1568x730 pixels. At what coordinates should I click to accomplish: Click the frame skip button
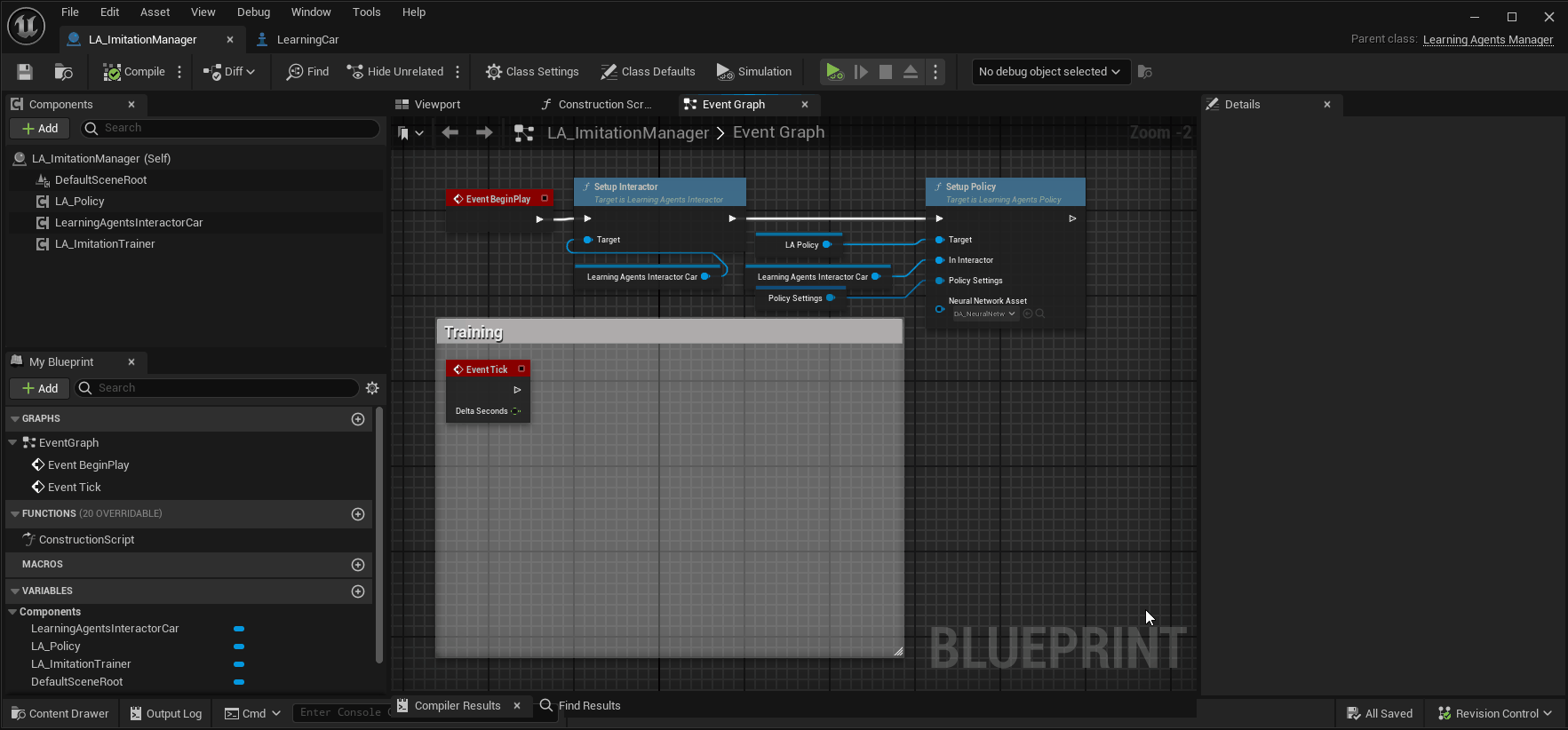(x=861, y=72)
